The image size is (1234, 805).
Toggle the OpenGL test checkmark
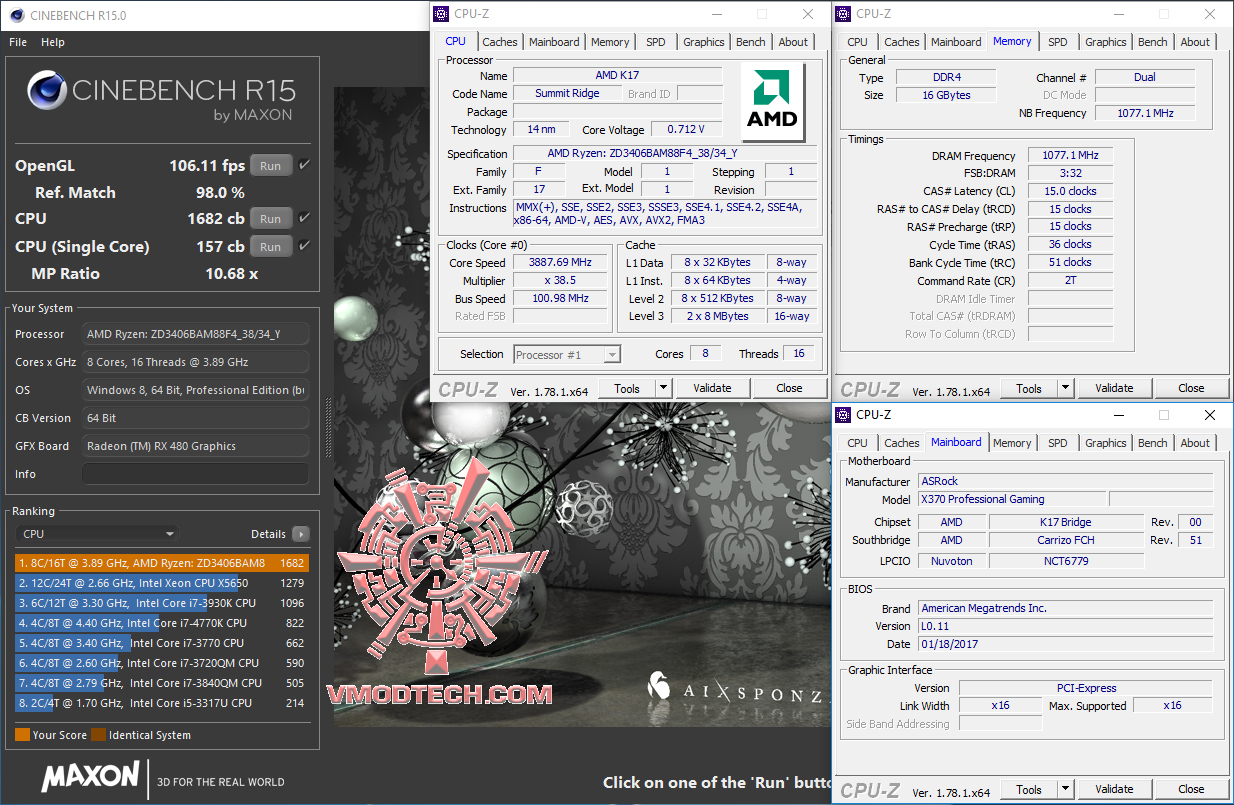(304, 165)
